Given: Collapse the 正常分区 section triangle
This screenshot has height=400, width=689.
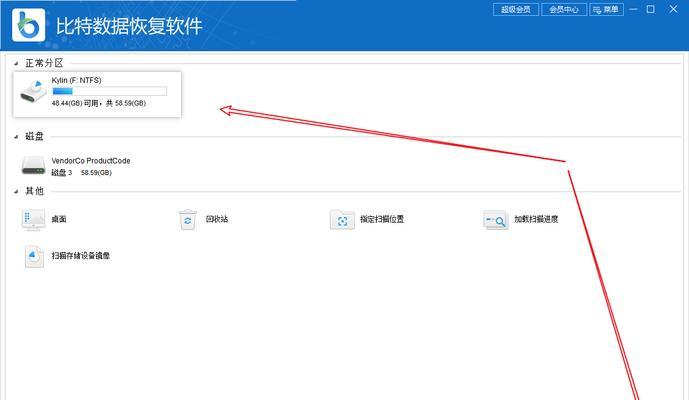Looking at the screenshot, I should [16, 64].
